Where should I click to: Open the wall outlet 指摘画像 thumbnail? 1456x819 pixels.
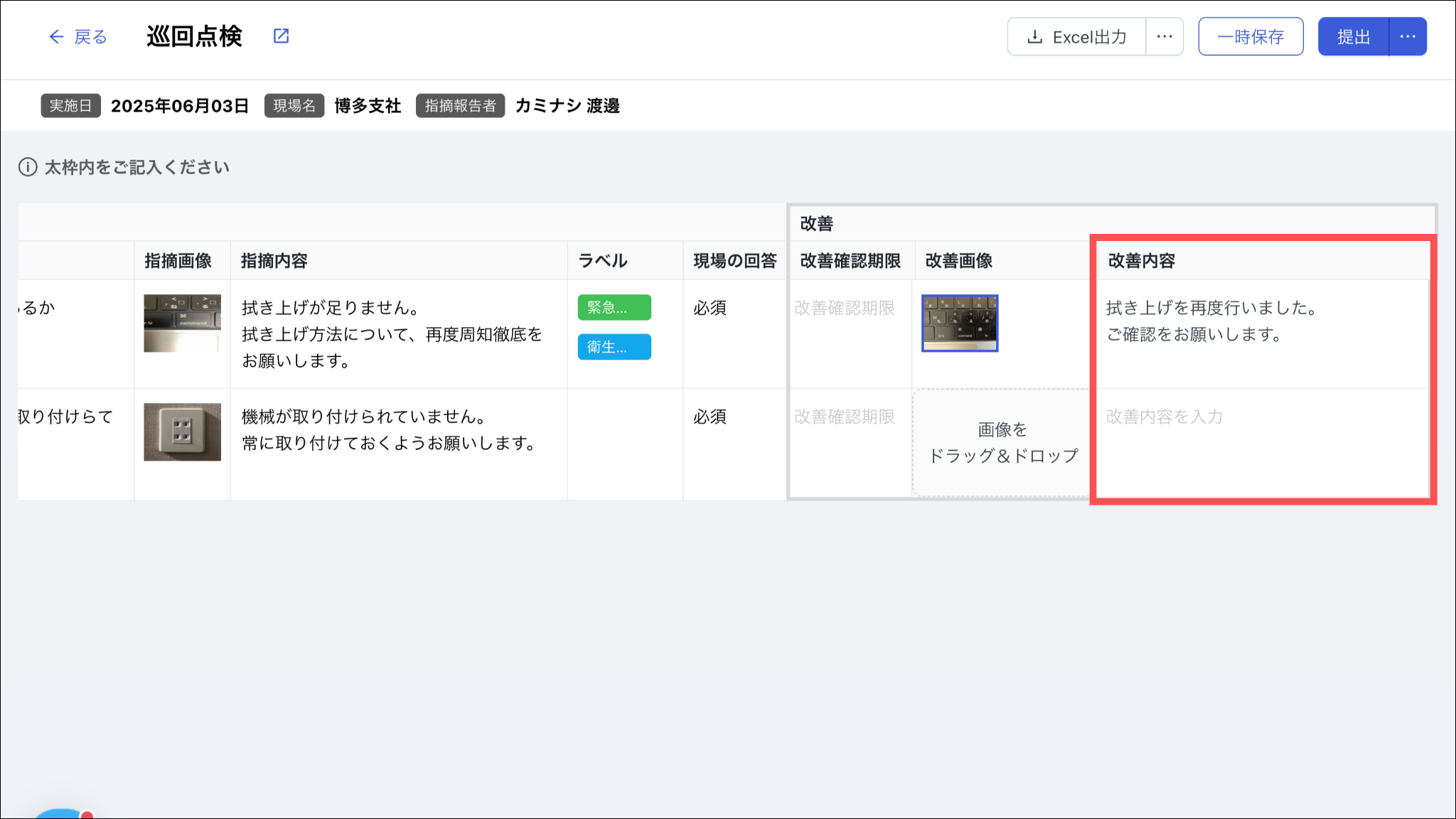click(x=182, y=432)
